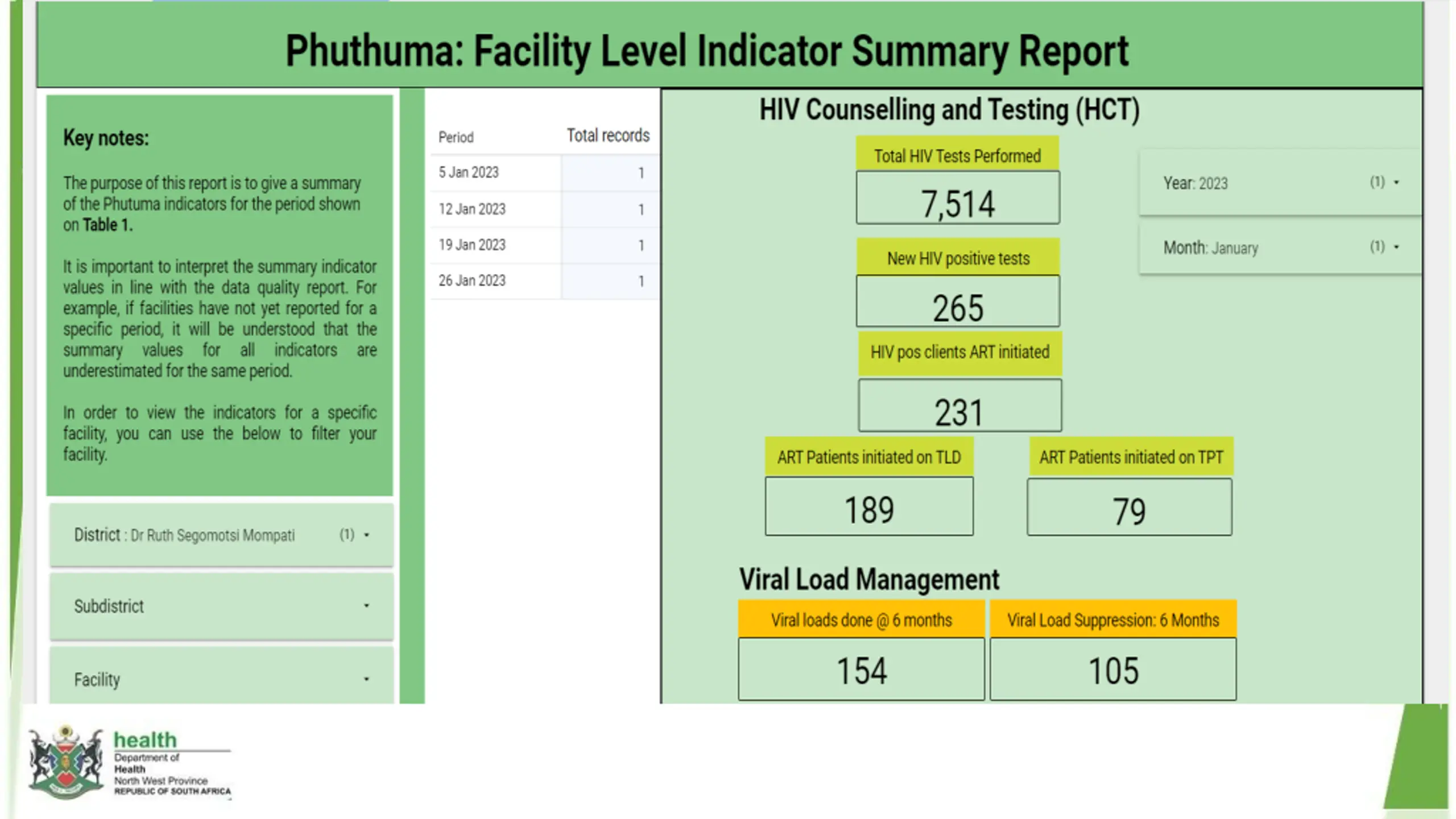
Task: Click the report title Phuthuma Facility Level Indicator
Action: click(x=707, y=51)
